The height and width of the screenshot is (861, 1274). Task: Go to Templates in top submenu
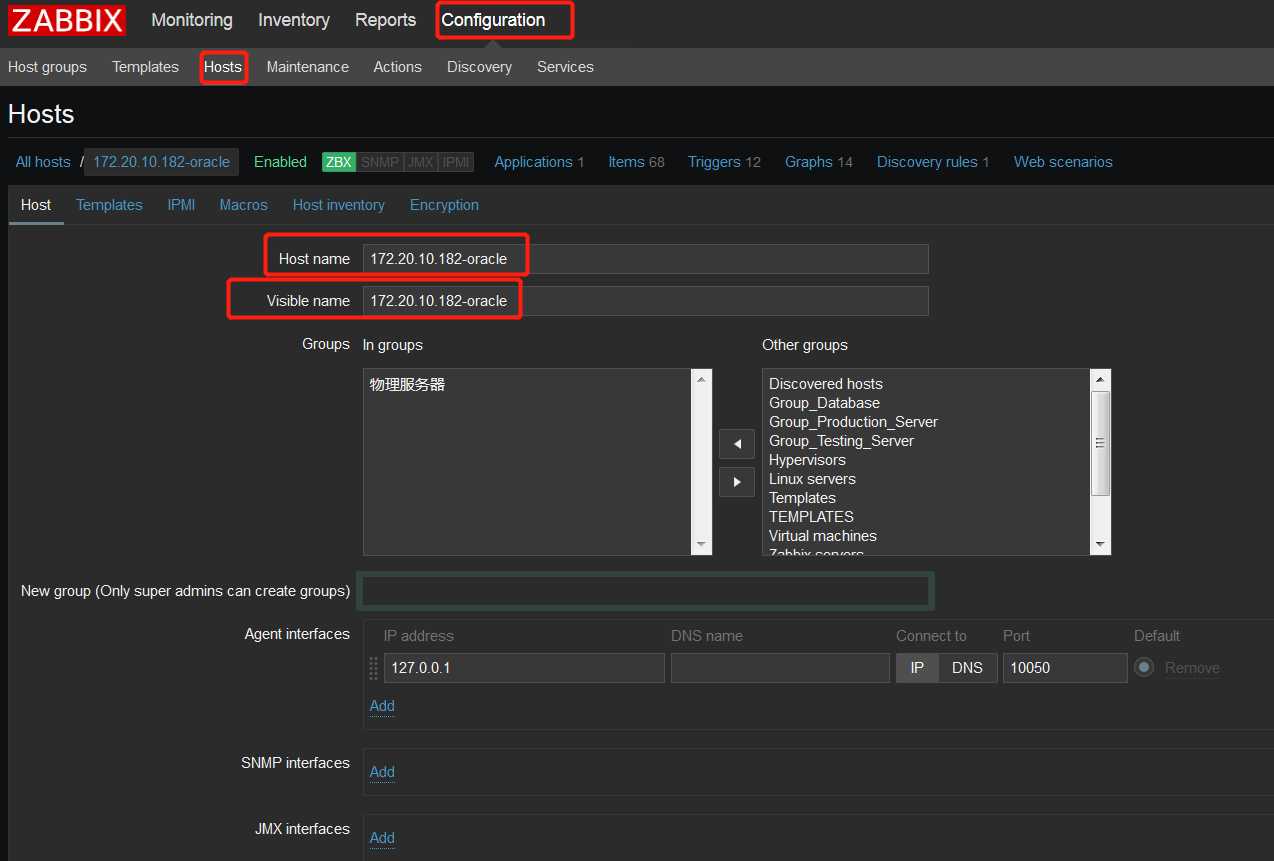click(x=145, y=67)
